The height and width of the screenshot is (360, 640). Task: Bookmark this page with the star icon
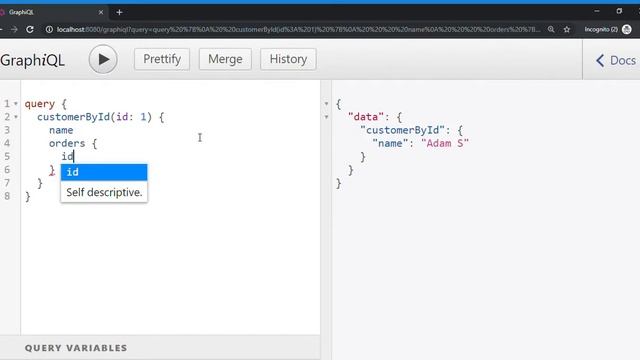[567, 29]
